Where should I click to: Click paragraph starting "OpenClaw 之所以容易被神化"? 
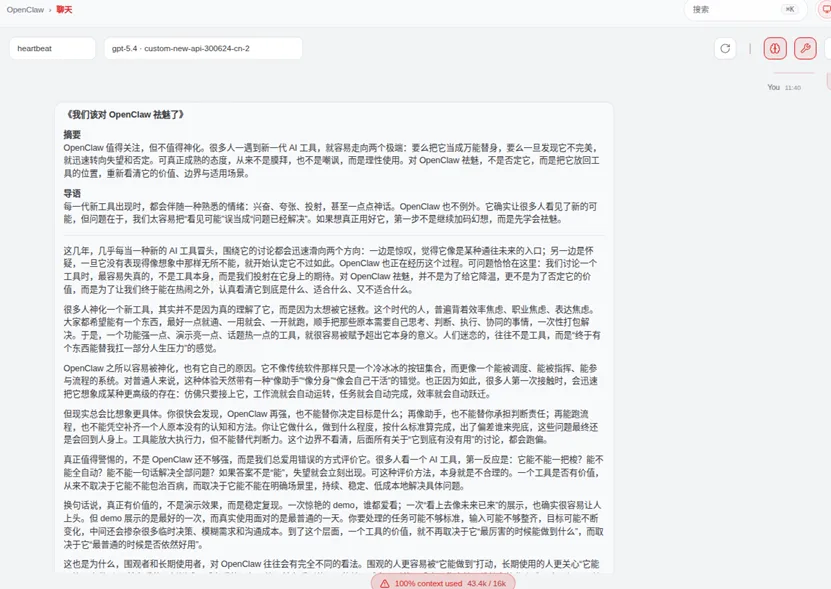pos(331,381)
